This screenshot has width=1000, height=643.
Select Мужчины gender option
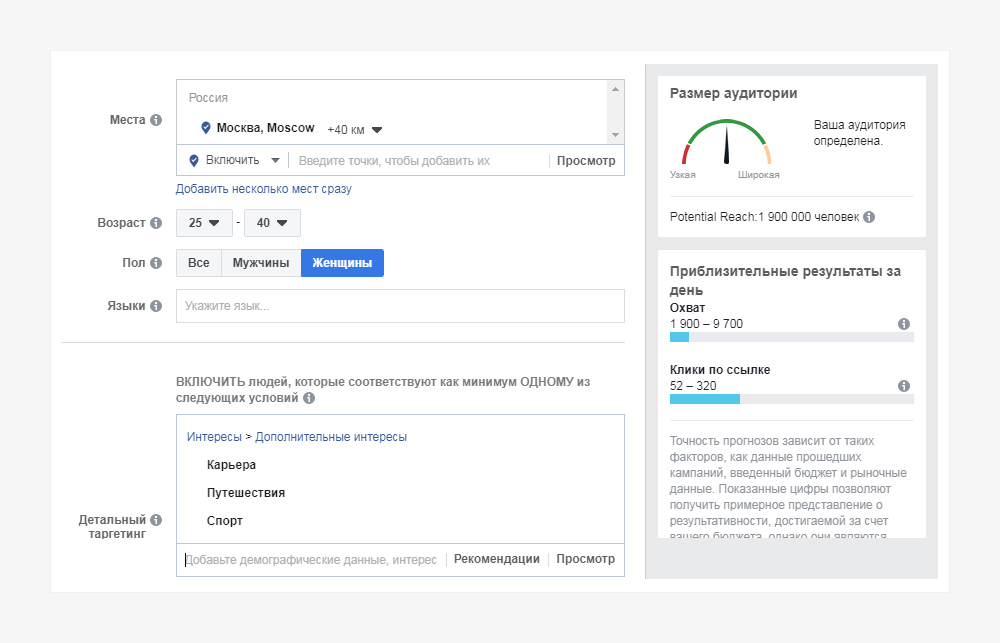261,263
